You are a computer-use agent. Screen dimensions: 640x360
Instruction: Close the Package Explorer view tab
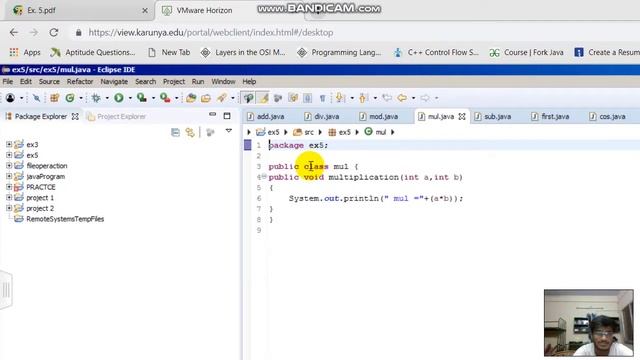75,117
